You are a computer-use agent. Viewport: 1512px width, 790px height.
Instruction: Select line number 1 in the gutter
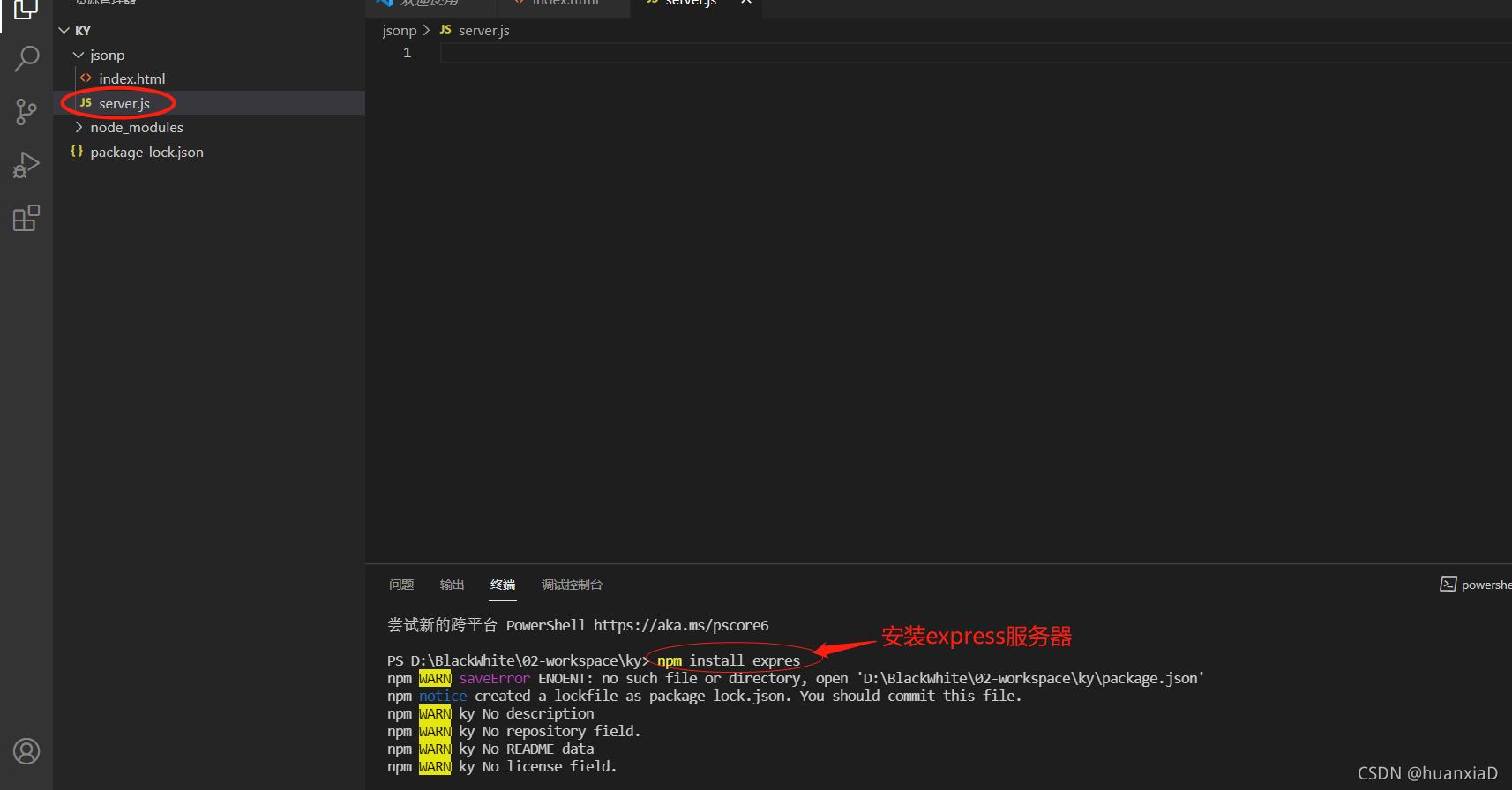407,53
